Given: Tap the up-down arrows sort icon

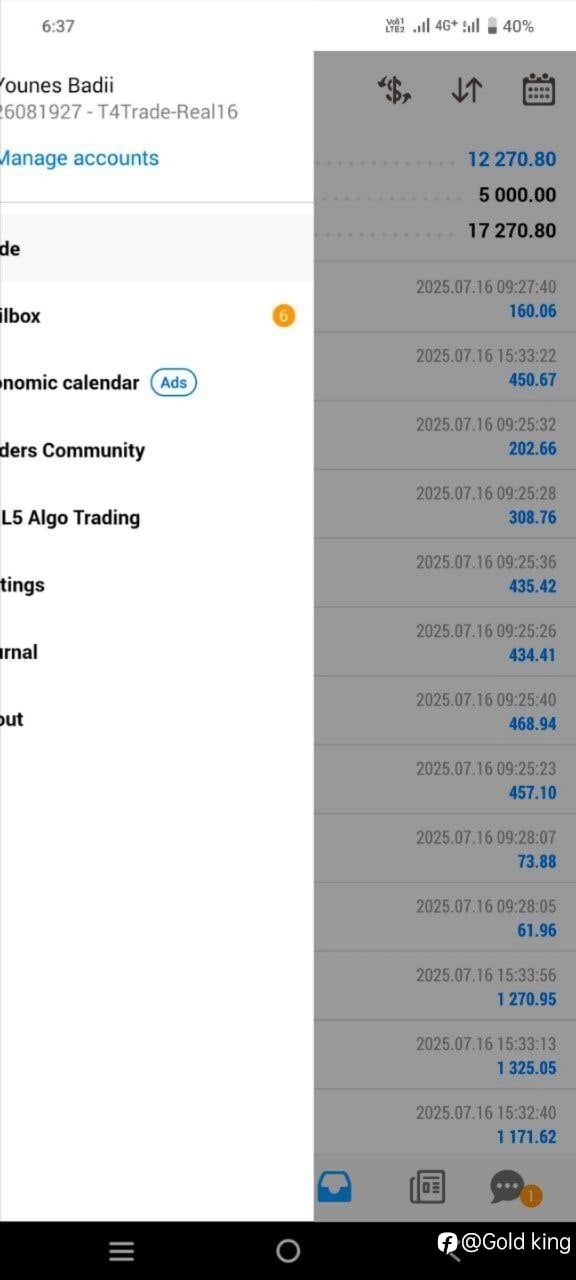Looking at the screenshot, I should [467, 90].
